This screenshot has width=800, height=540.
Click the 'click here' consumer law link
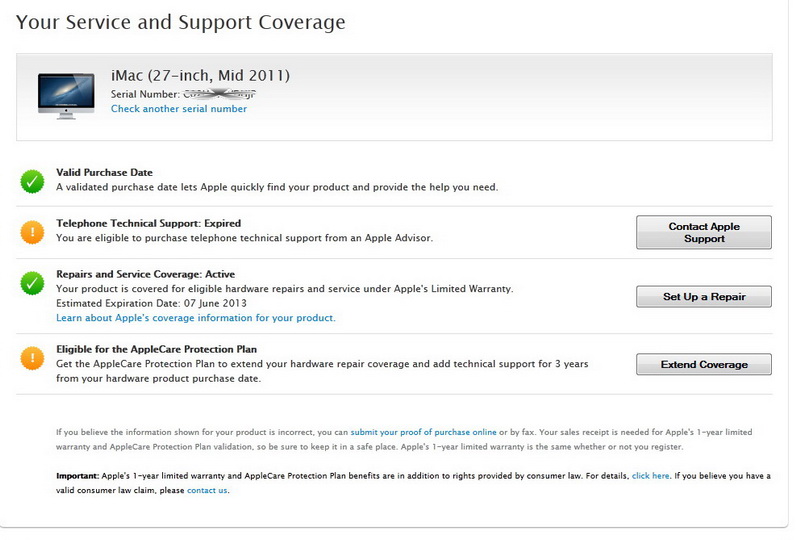pos(650,476)
